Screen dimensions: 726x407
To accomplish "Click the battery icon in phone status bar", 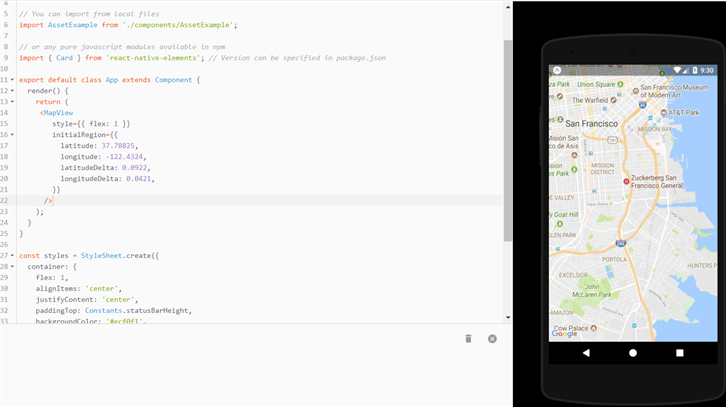I will tap(695, 70).
